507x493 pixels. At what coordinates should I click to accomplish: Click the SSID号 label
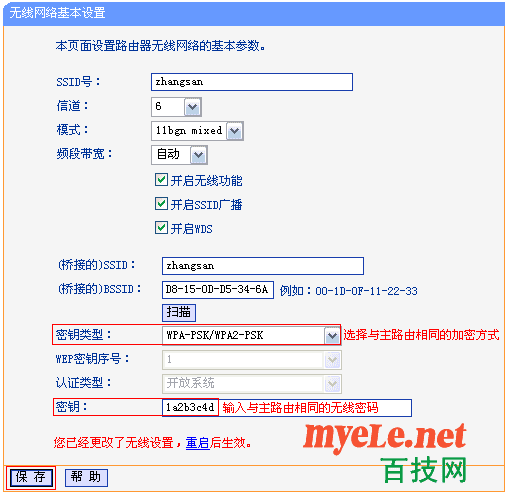[x=78, y=82]
